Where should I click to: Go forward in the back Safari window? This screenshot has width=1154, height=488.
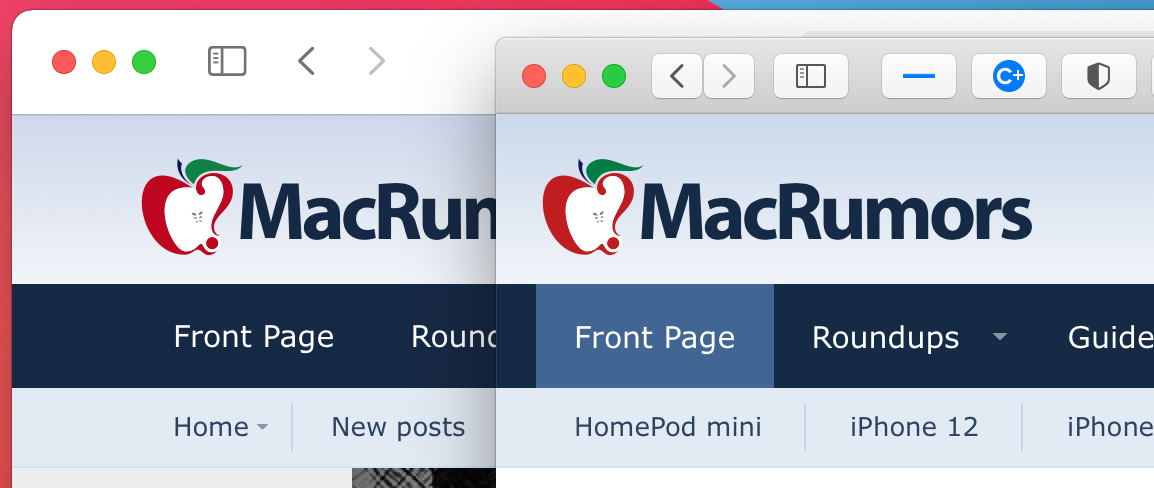pyautogui.click(x=376, y=61)
